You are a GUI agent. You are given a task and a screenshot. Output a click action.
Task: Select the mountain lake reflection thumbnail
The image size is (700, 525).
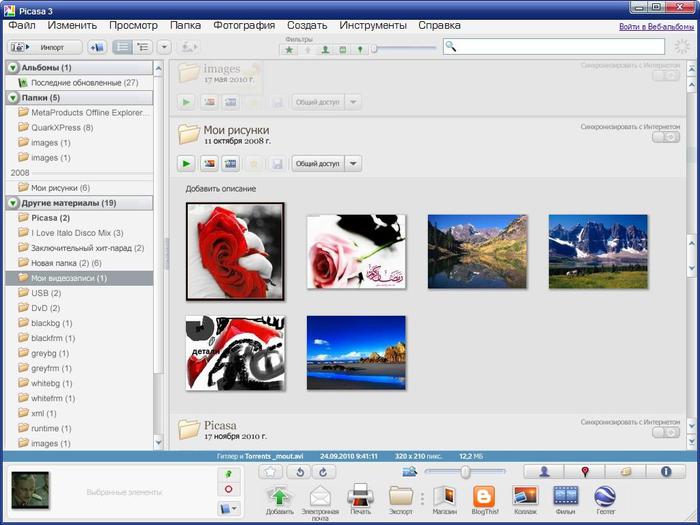click(x=477, y=252)
